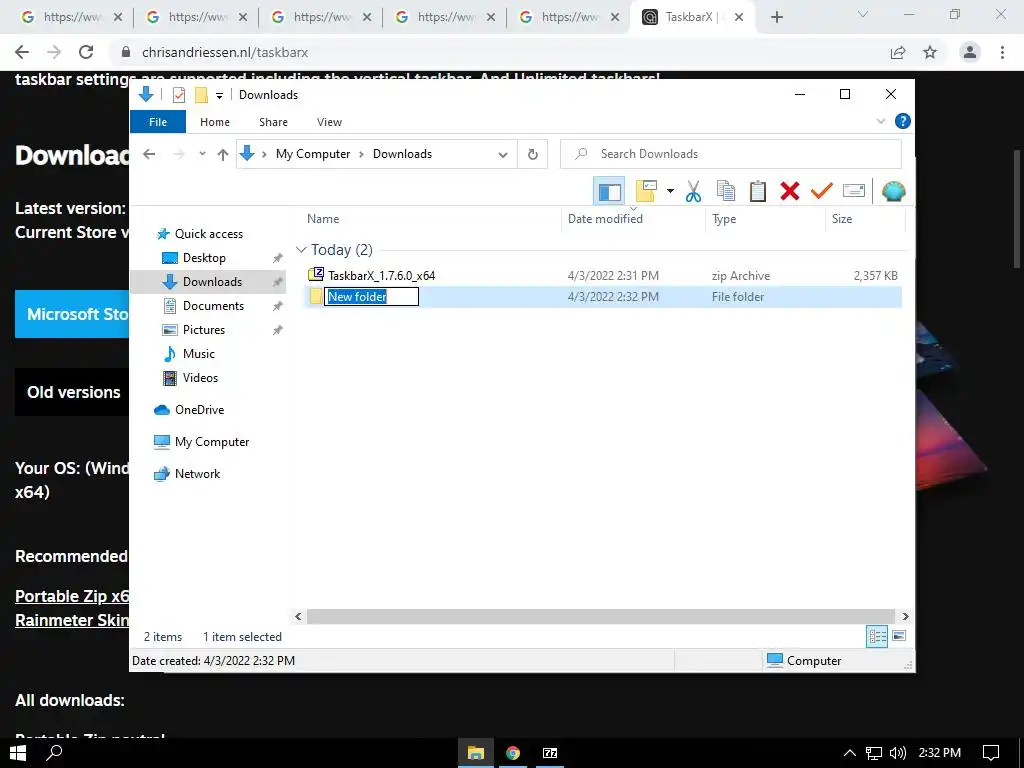This screenshot has height=768, width=1024.
Task: Open the dropdown arrow beside the new item icon
Action: pyautogui.click(x=670, y=191)
